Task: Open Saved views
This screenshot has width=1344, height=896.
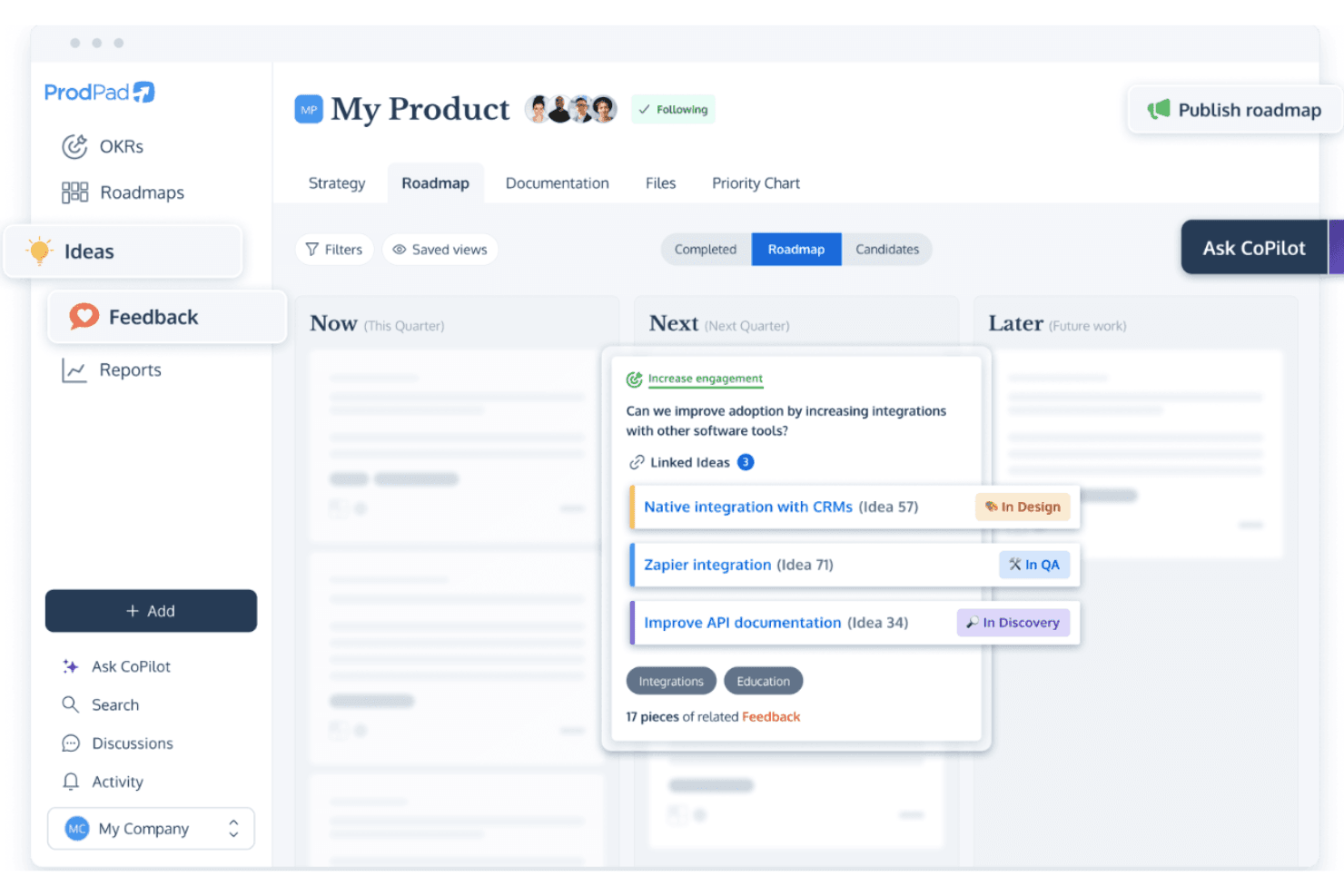Action: pos(440,250)
